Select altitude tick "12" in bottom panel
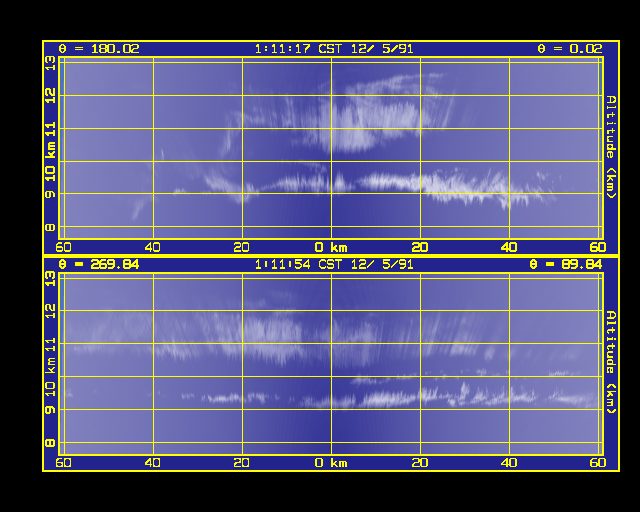 pyautogui.click(x=50, y=312)
